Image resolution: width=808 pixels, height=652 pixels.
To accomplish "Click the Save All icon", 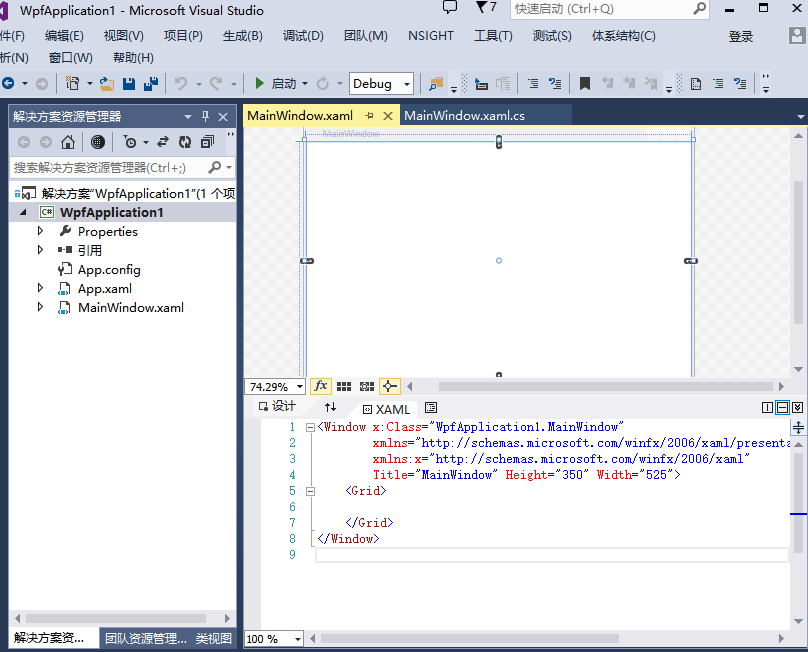I will tap(152, 84).
